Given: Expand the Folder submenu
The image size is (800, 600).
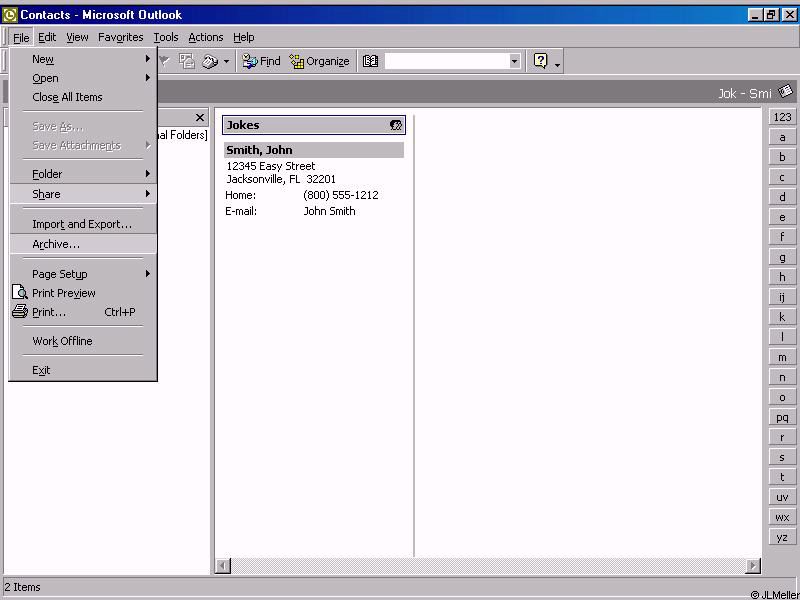Looking at the screenshot, I should (83, 174).
